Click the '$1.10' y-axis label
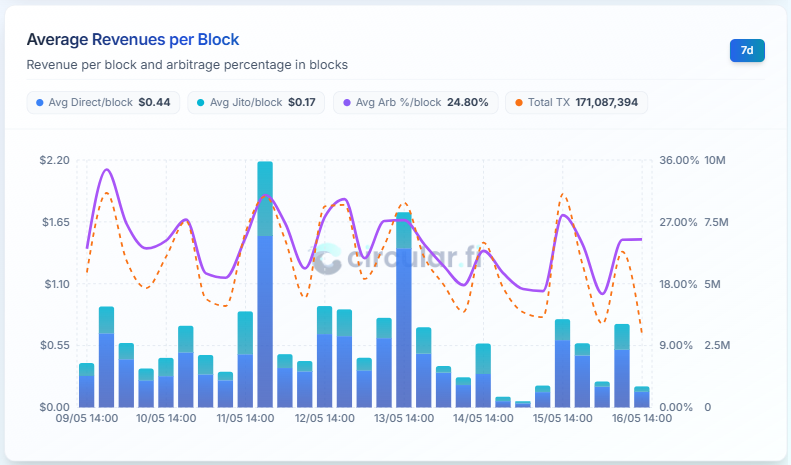 click(x=57, y=284)
